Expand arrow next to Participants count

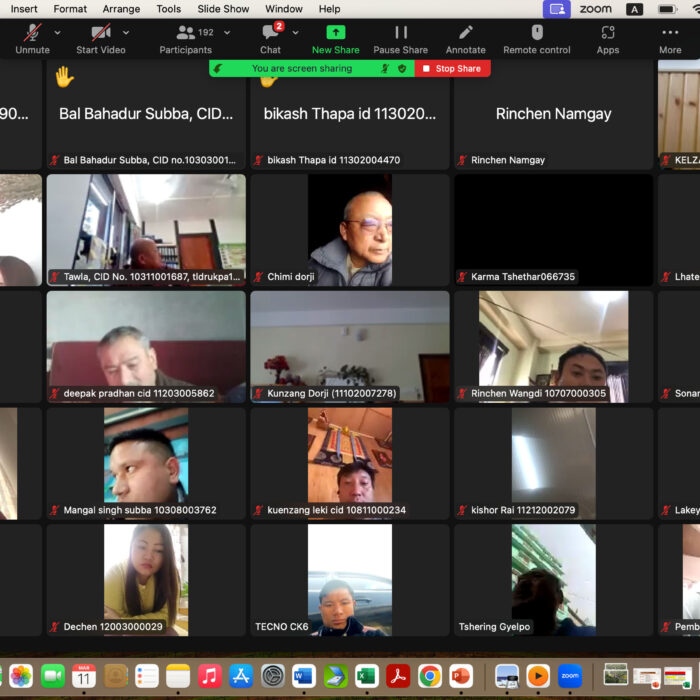tap(227, 33)
